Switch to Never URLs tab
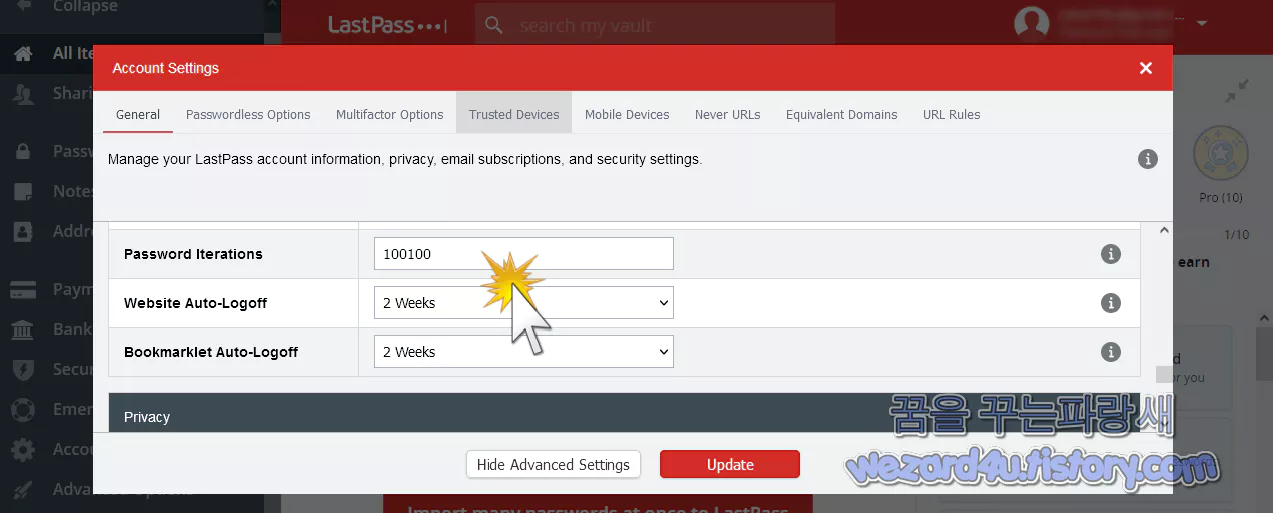Screen dimensions: 1273x513 pyautogui.click(x=727, y=114)
